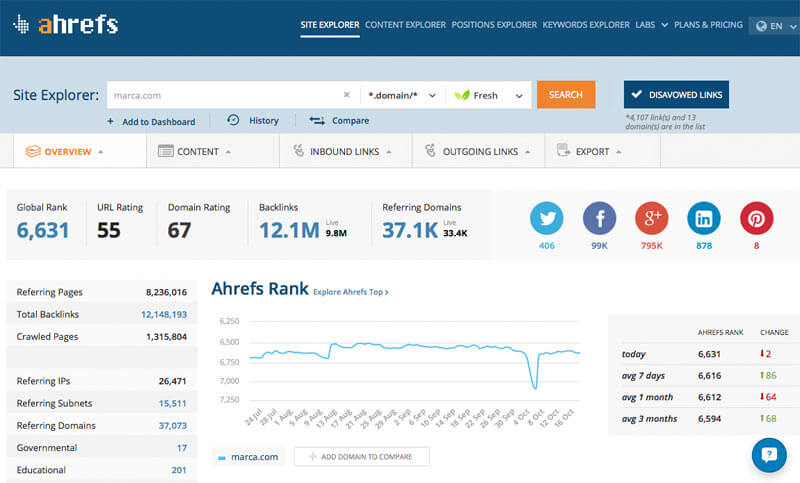
Task: Open Keywords Explorer
Action: coord(586,24)
